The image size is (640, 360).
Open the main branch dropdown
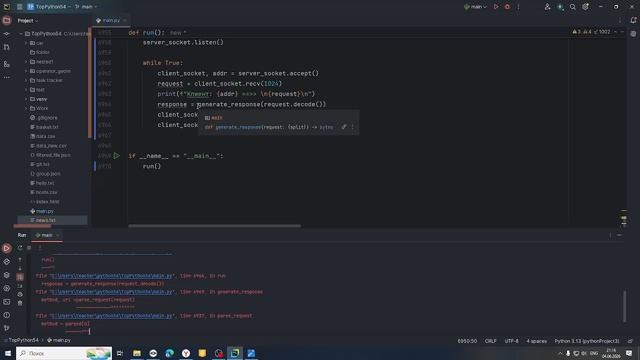(x=86, y=7)
